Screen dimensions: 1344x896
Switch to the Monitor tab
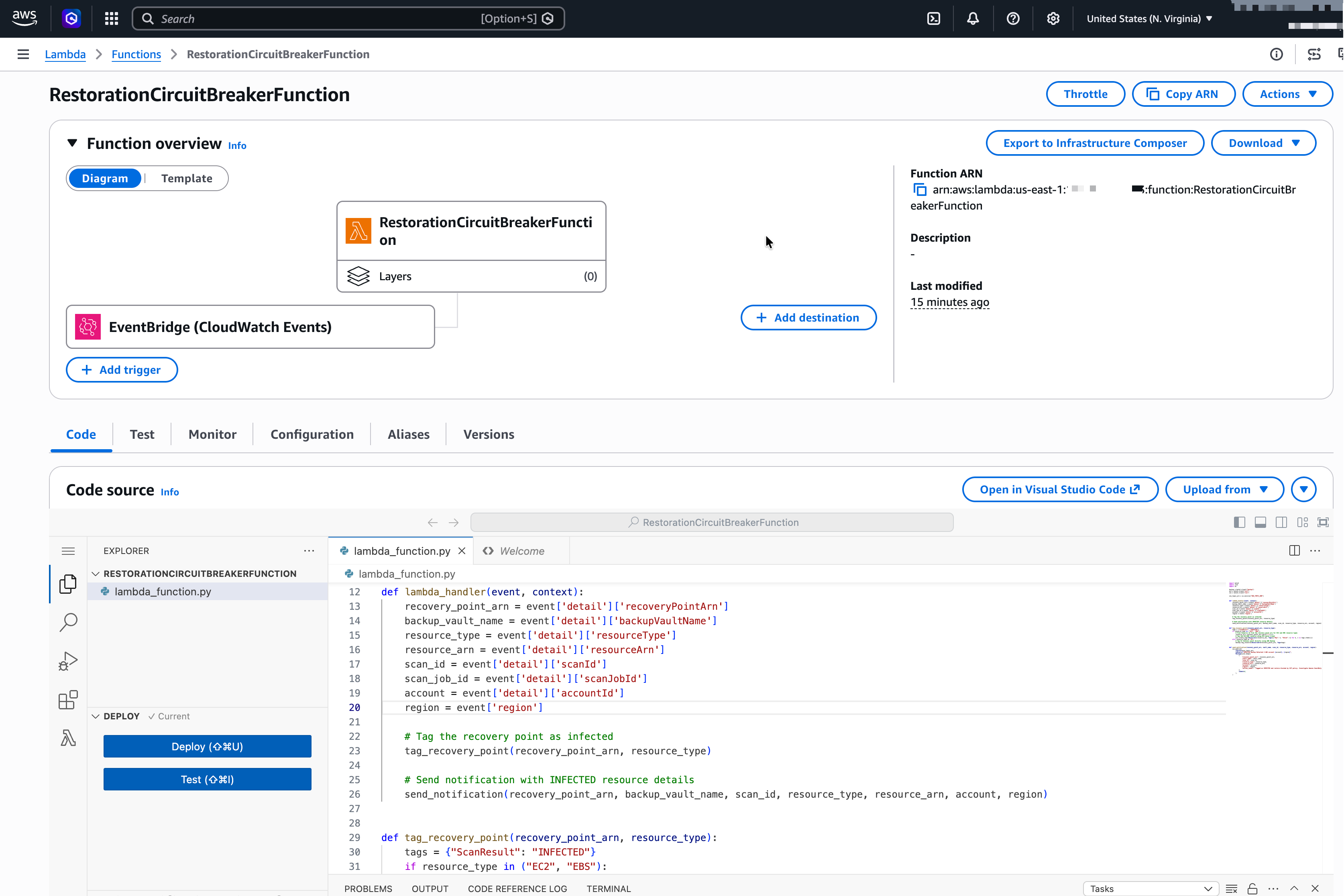pyautogui.click(x=212, y=434)
